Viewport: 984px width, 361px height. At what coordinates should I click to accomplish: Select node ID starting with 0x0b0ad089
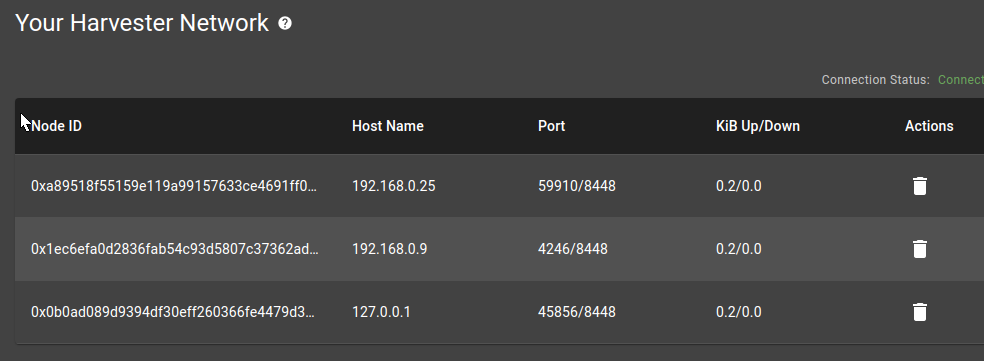[173, 312]
